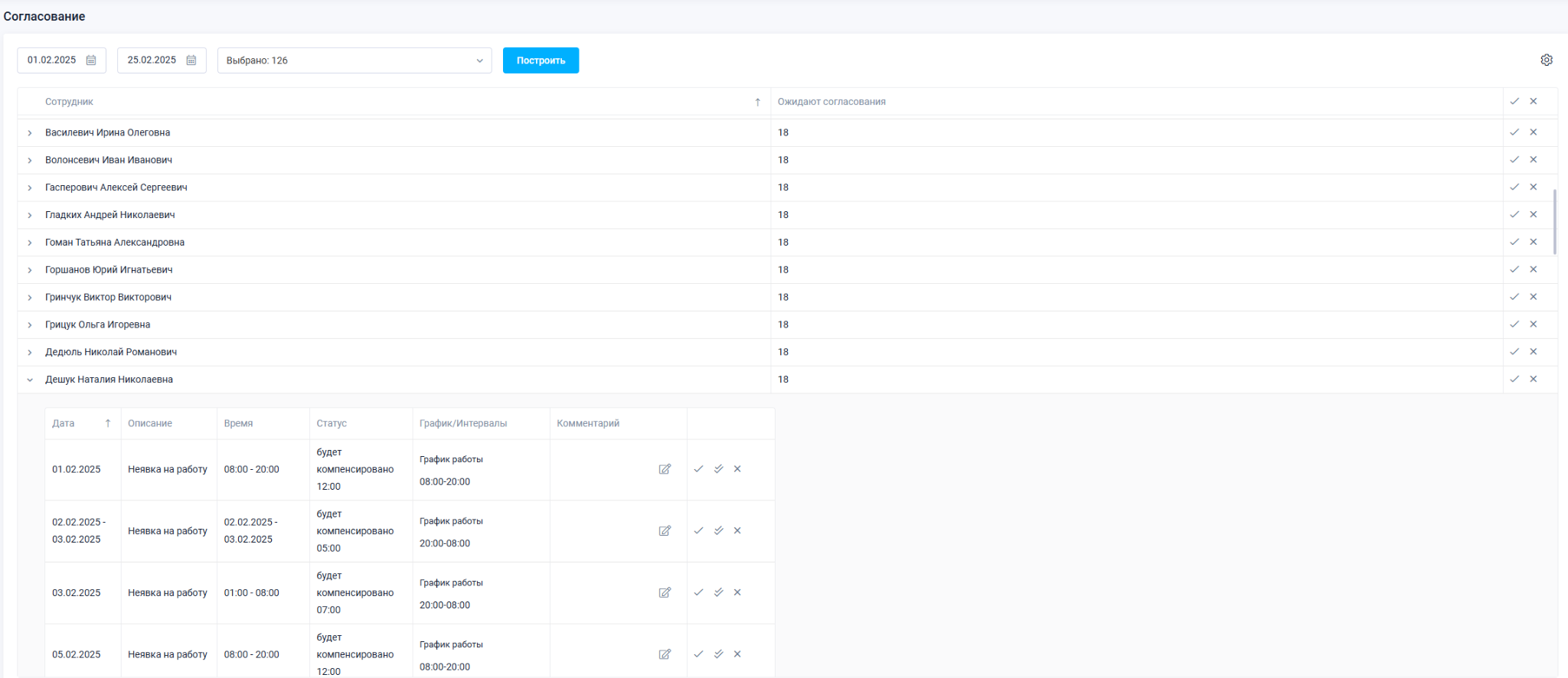Approve all for Волонсевич Иван Иванович
Screen dimensions: 1568x678
[1514, 160]
